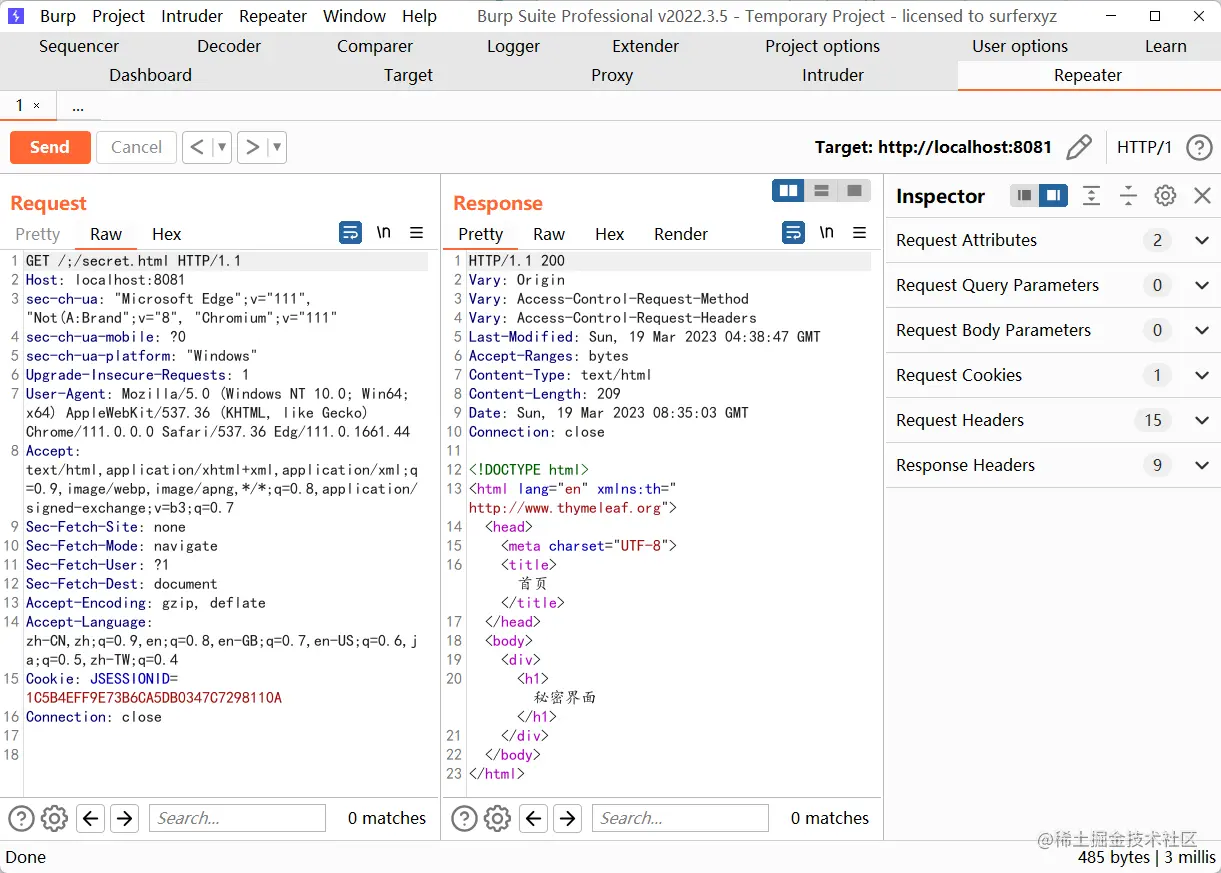1221x873 pixels.
Task: Open Response search settings gear
Action: tap(497, 819)
